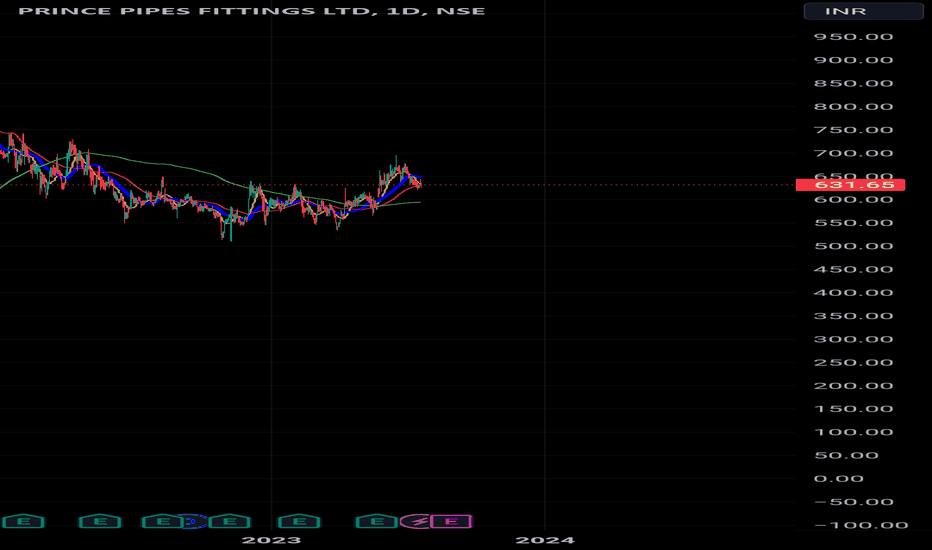Click the 700.00 price axis label
Viewport: 932px width, 550px height.
(853, 153)
